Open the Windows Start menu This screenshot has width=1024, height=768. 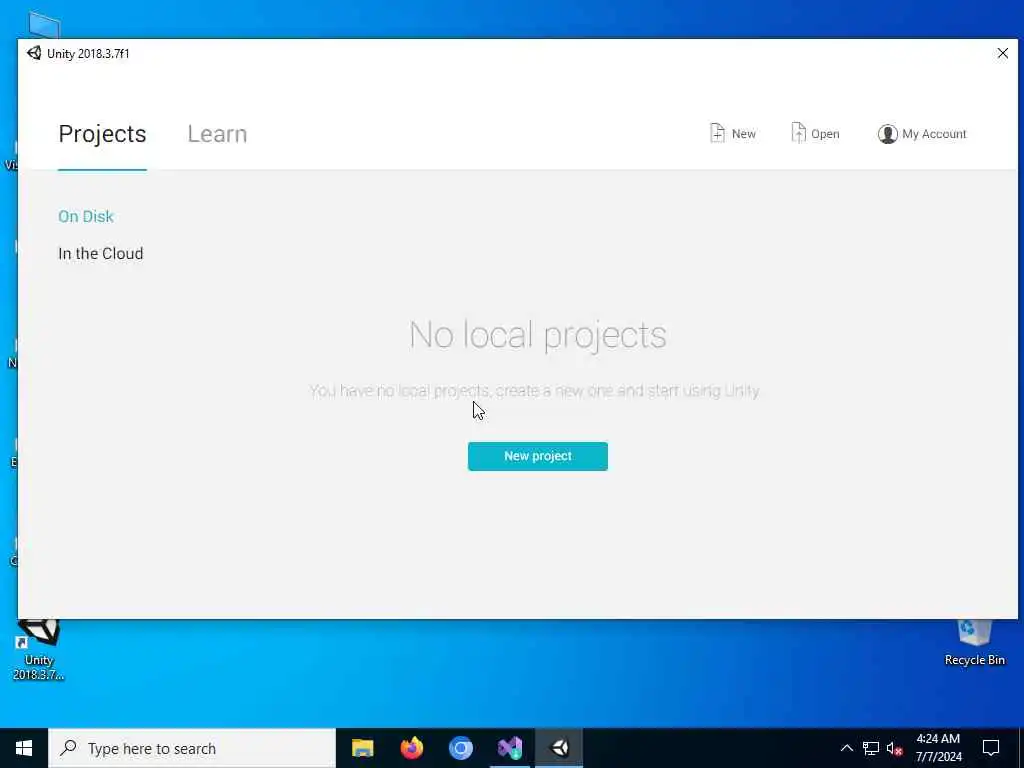[24, 748]
